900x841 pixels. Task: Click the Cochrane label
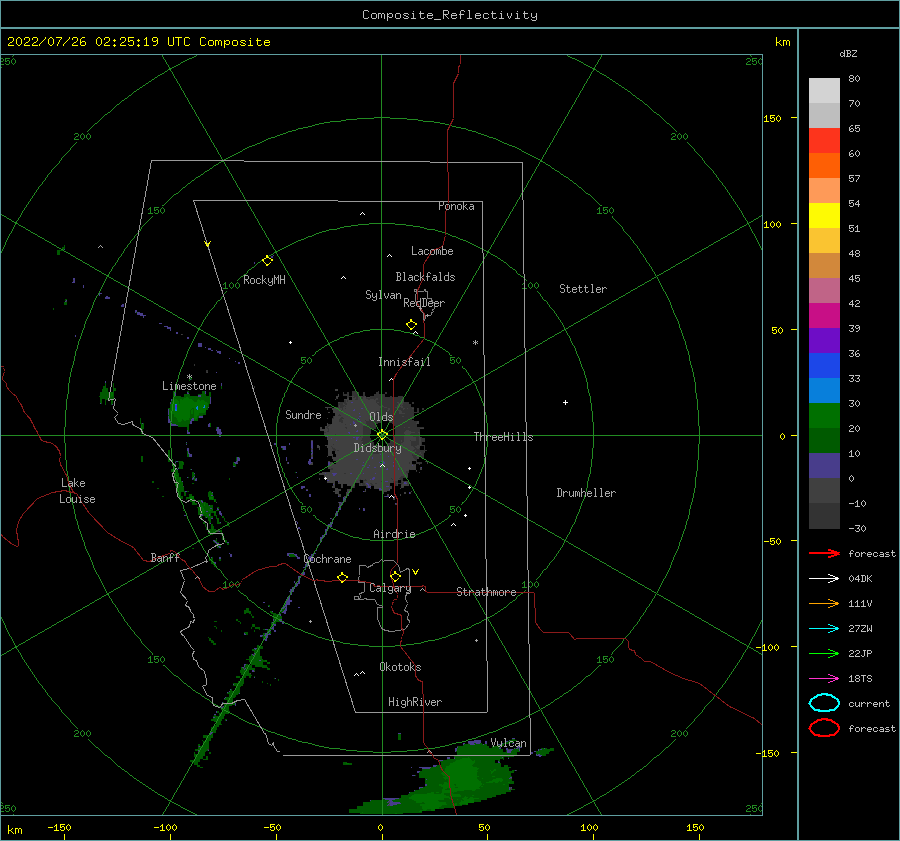point(327,559)
